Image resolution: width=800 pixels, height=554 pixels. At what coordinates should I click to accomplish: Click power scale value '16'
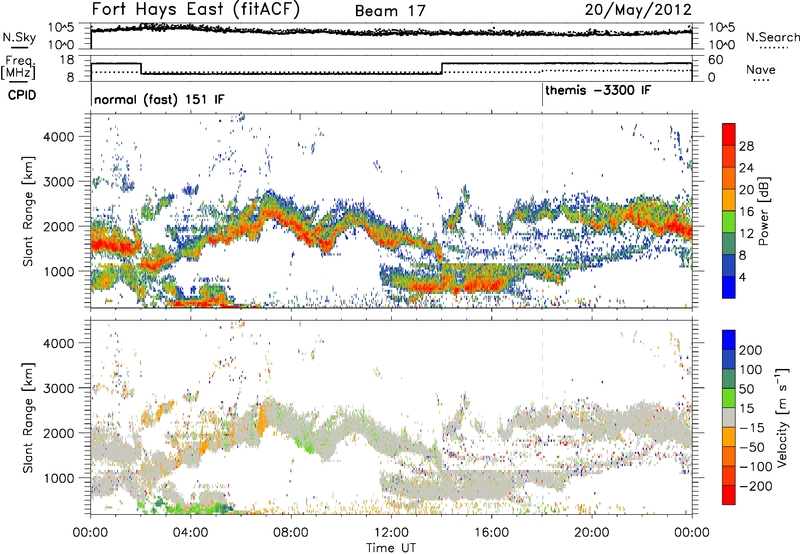click(746, 212)
